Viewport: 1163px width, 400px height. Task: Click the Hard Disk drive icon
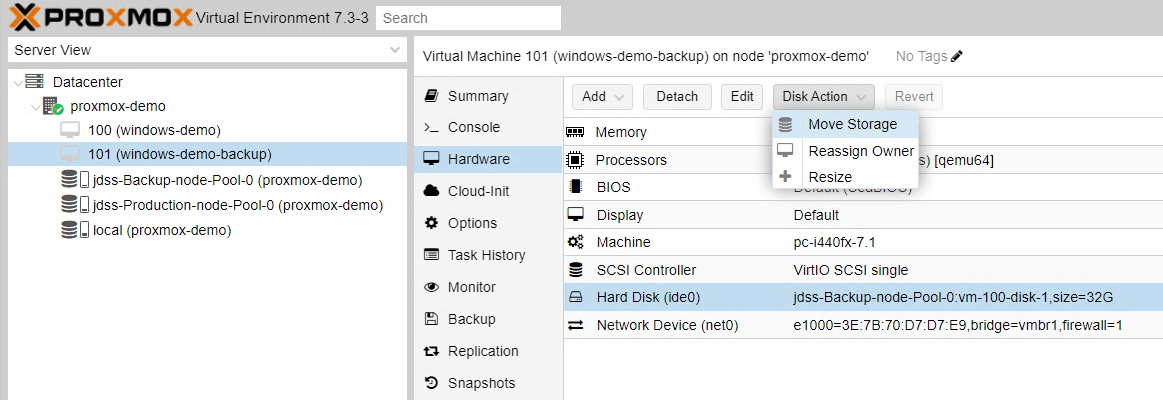click(576, 298)
